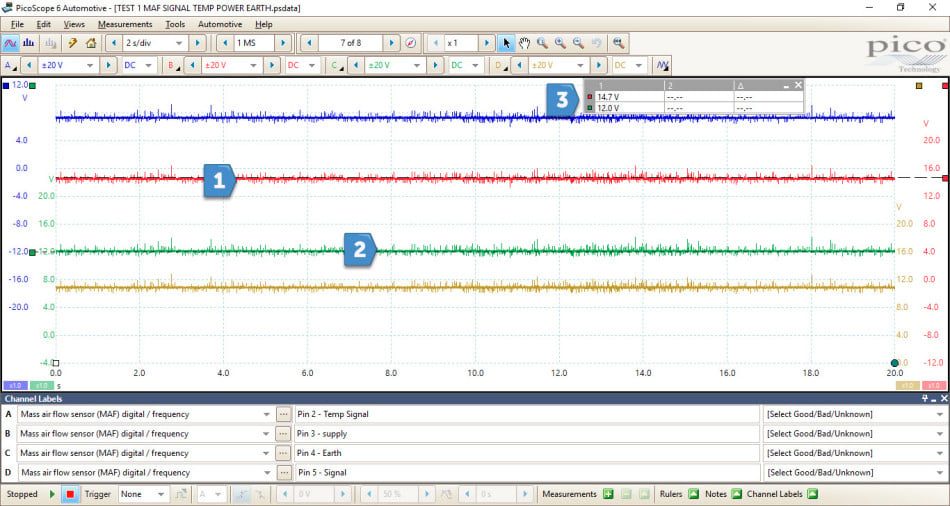The image size is (950, 506).
Task: Open the Tools menu
Action: (x=175, y=24)
